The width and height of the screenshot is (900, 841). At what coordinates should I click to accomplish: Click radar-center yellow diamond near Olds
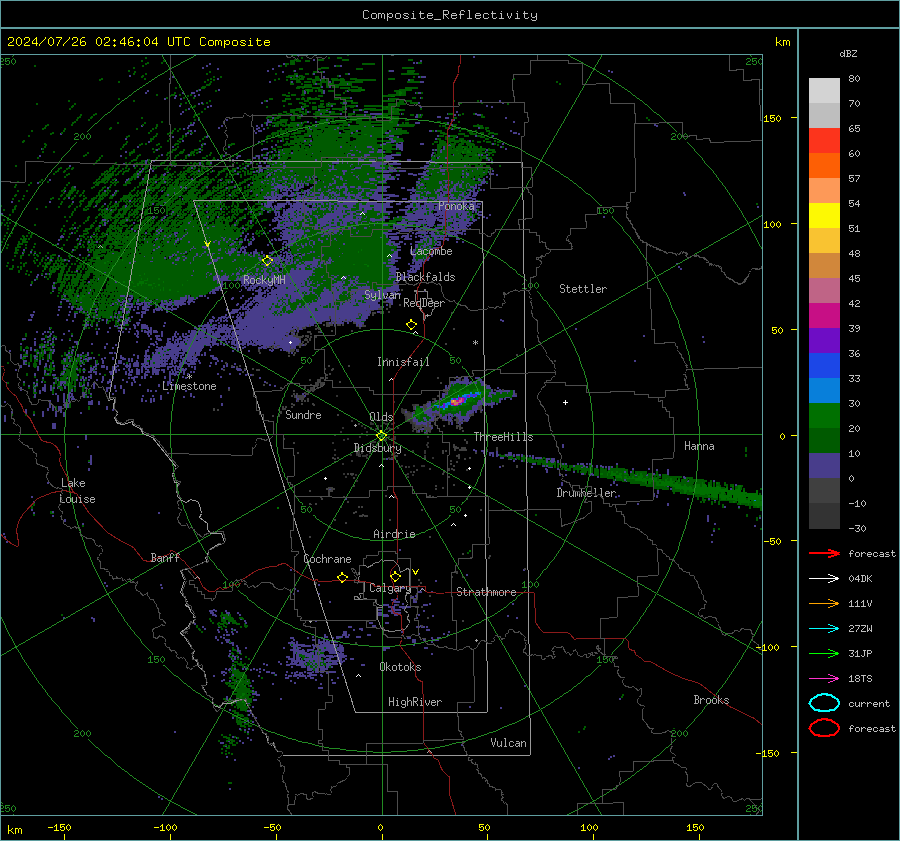[x=381, y=436]
